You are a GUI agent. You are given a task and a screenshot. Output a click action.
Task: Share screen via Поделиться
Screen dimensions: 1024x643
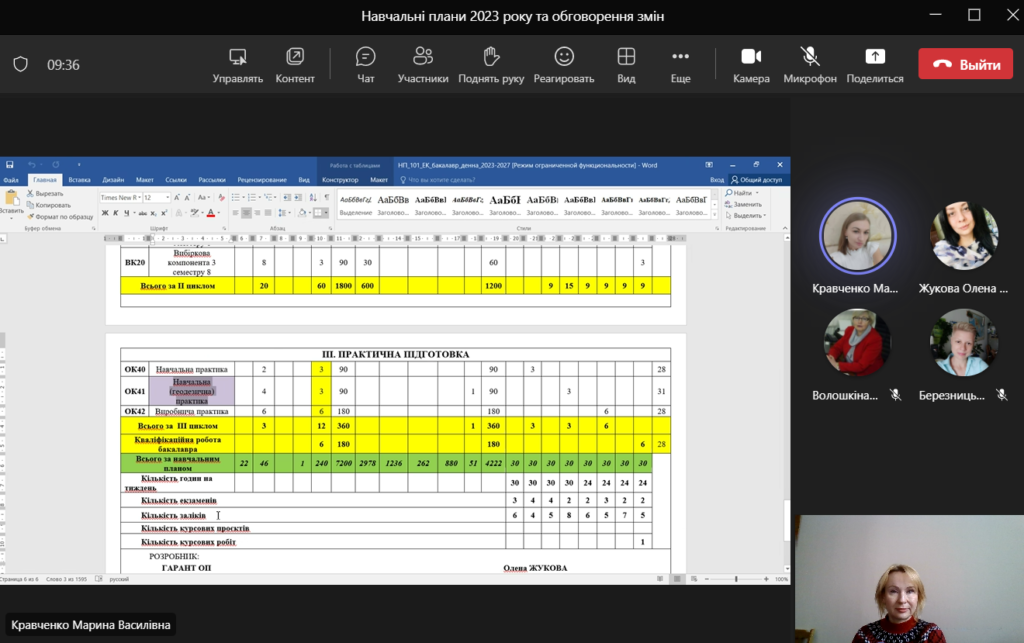(874, 65)
